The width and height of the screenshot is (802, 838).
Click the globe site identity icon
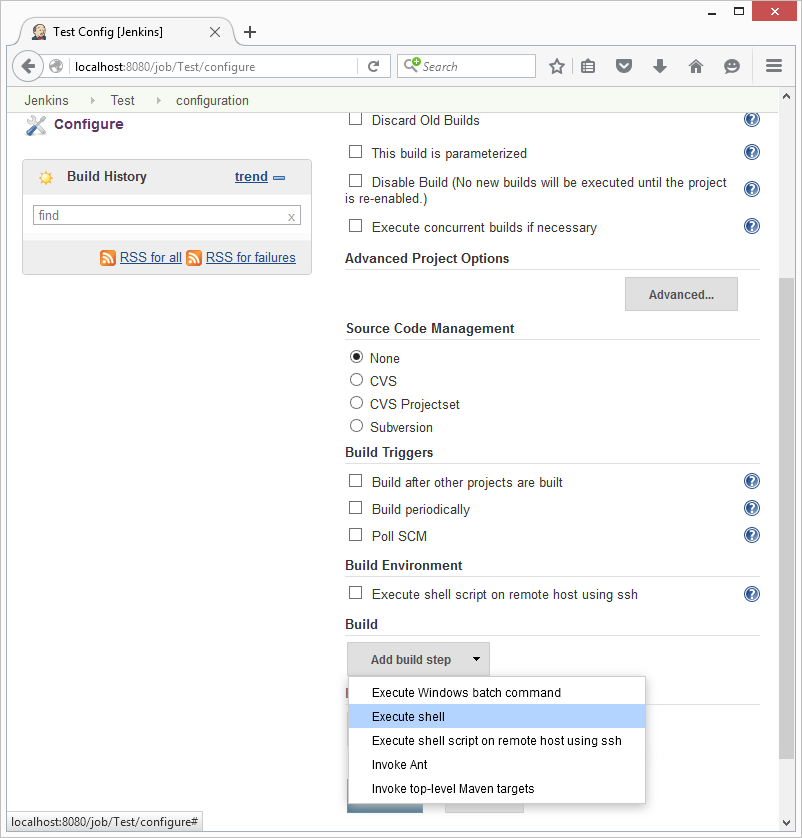tap(56, 66)
